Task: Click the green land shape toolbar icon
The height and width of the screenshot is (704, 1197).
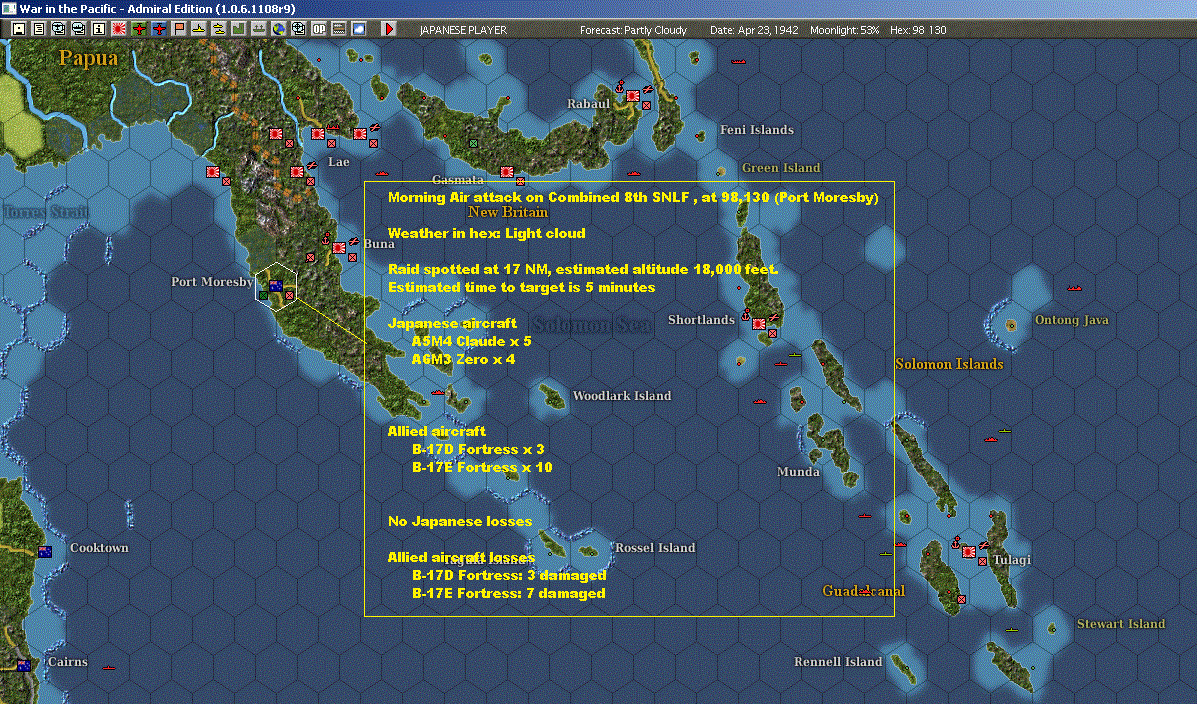Action: [x=238, y=29]
